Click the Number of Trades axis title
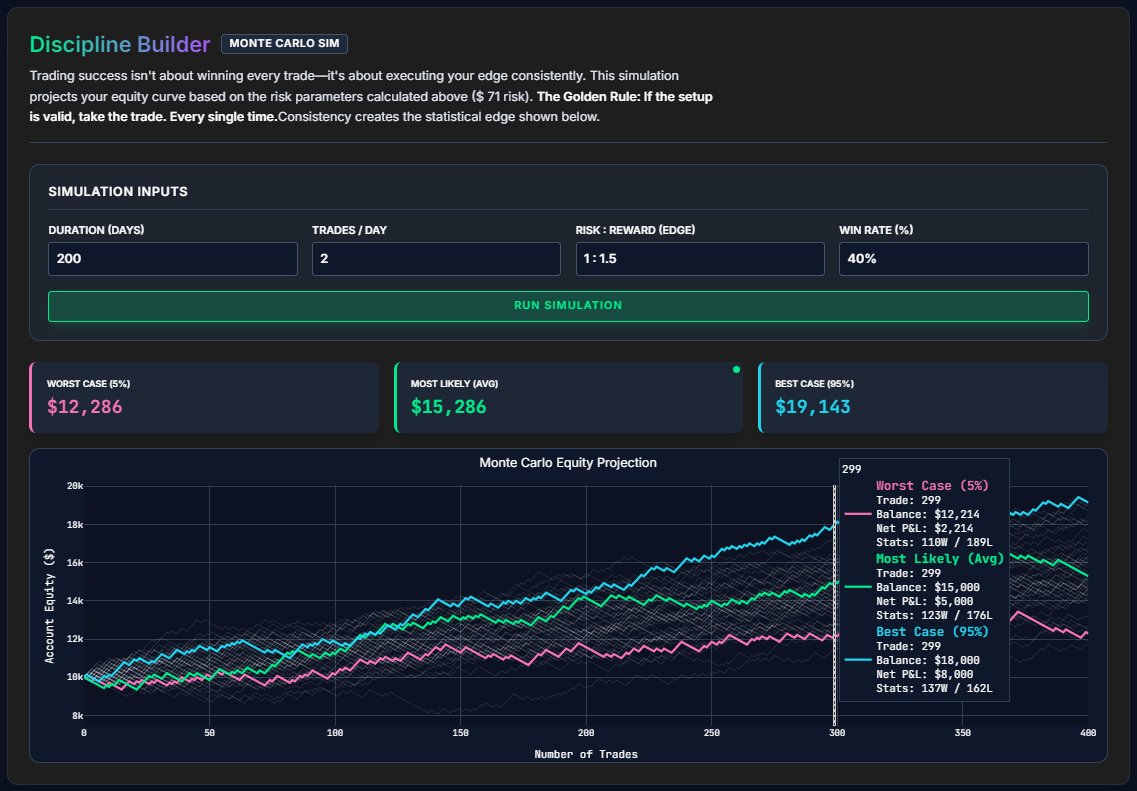 [586, 754]
